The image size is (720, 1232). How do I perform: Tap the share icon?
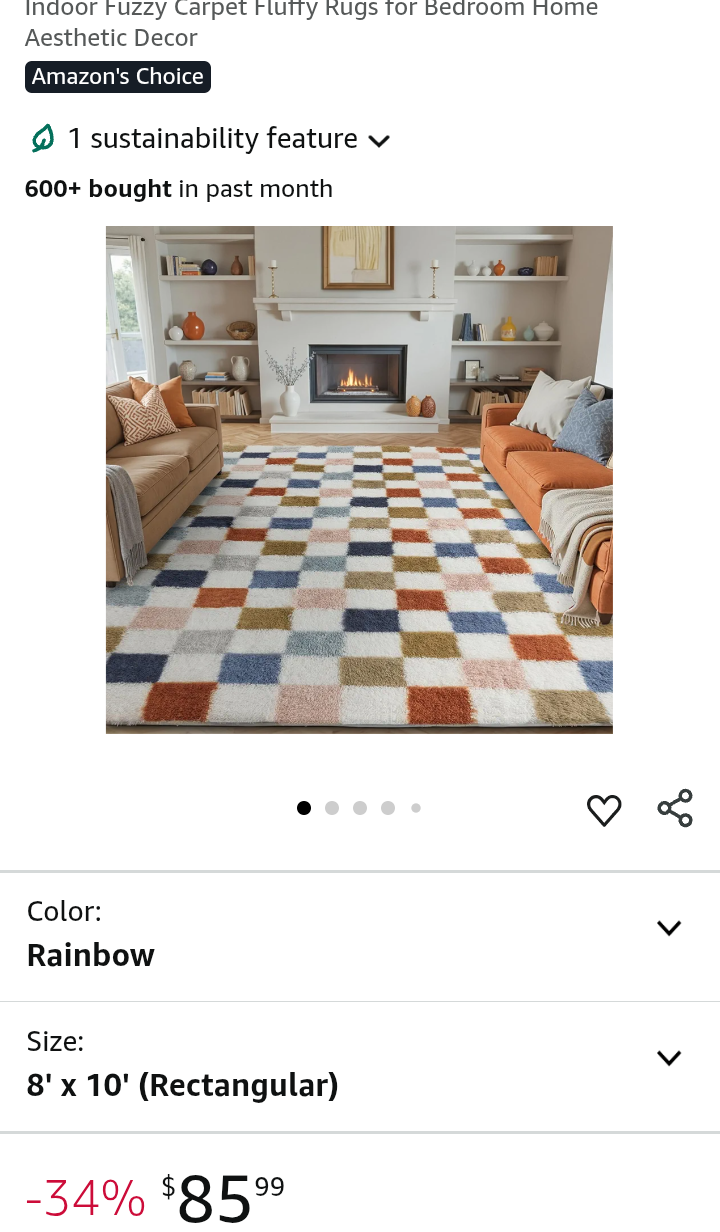[675, 808]
